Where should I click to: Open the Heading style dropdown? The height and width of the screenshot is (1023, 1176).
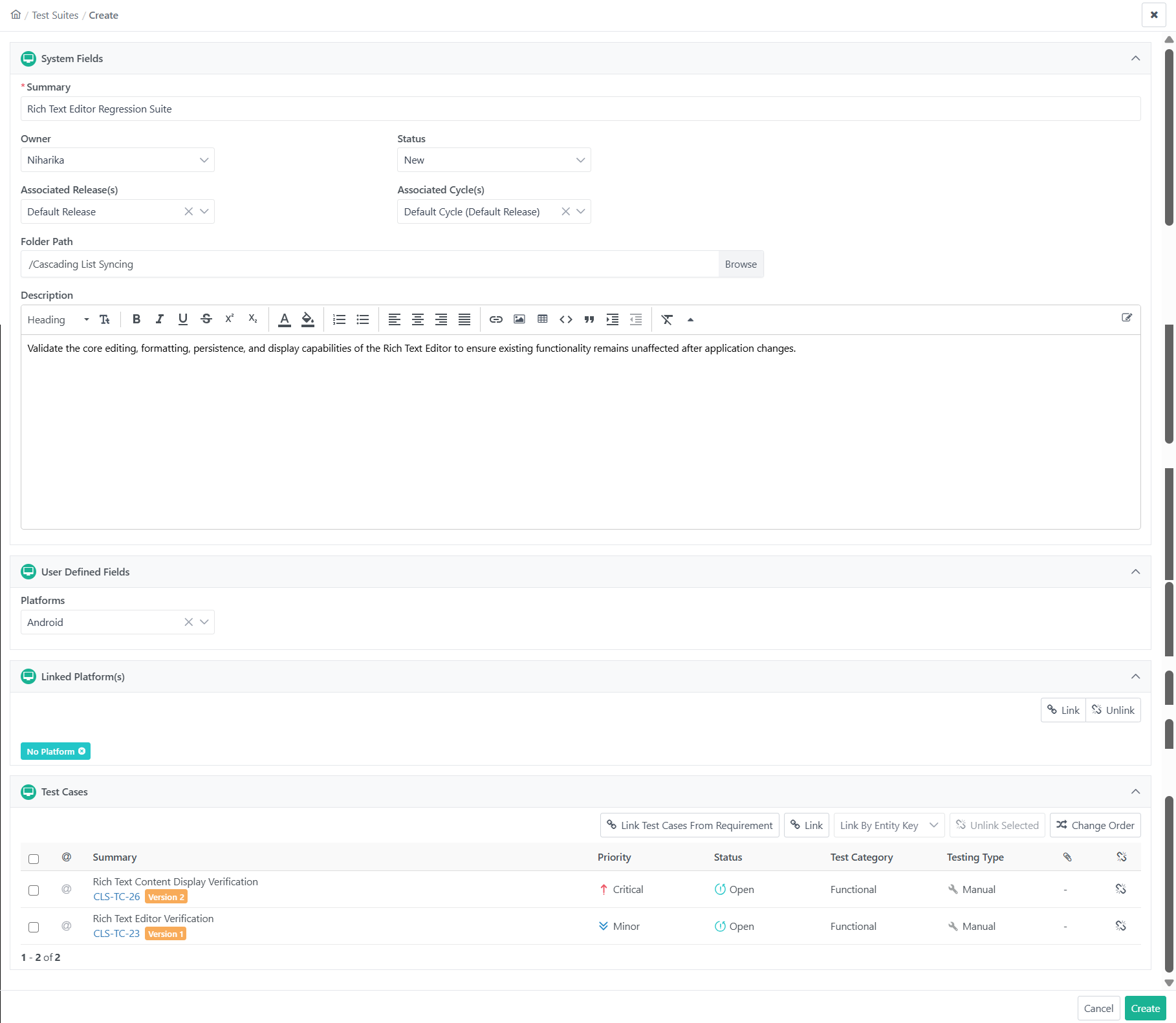pyautogui.click(x=58, y=319)
